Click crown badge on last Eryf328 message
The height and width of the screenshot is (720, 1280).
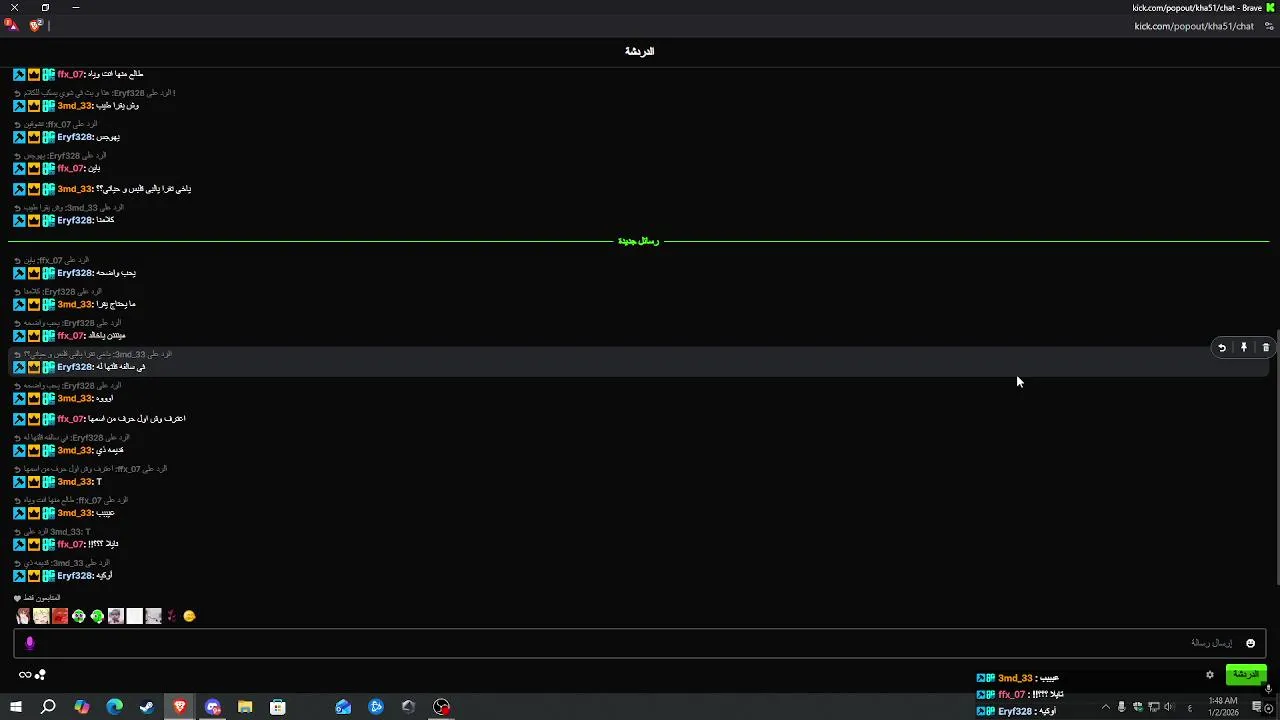34,576
